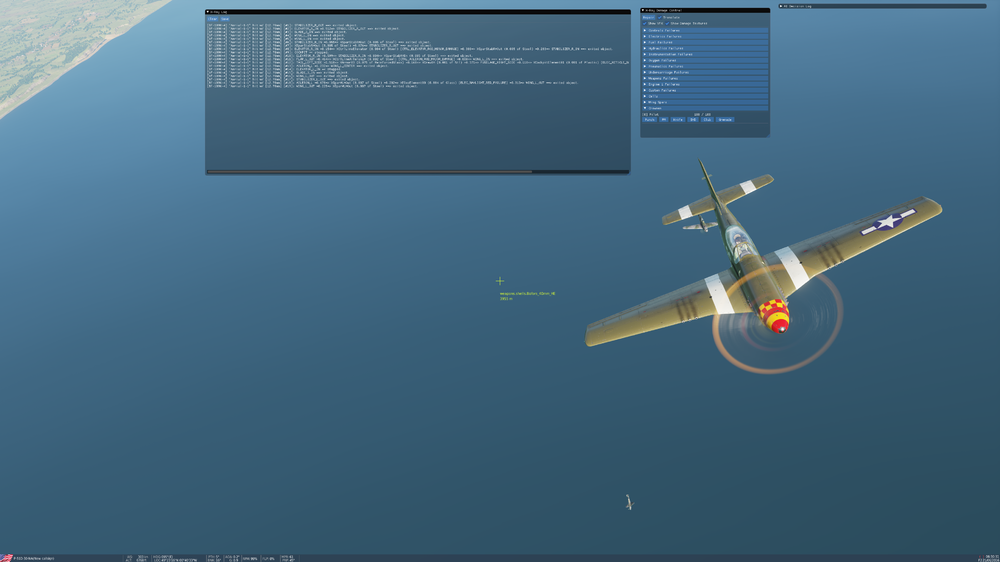
Task: Expand Electrics Failures section
Action: click(705, 36)
